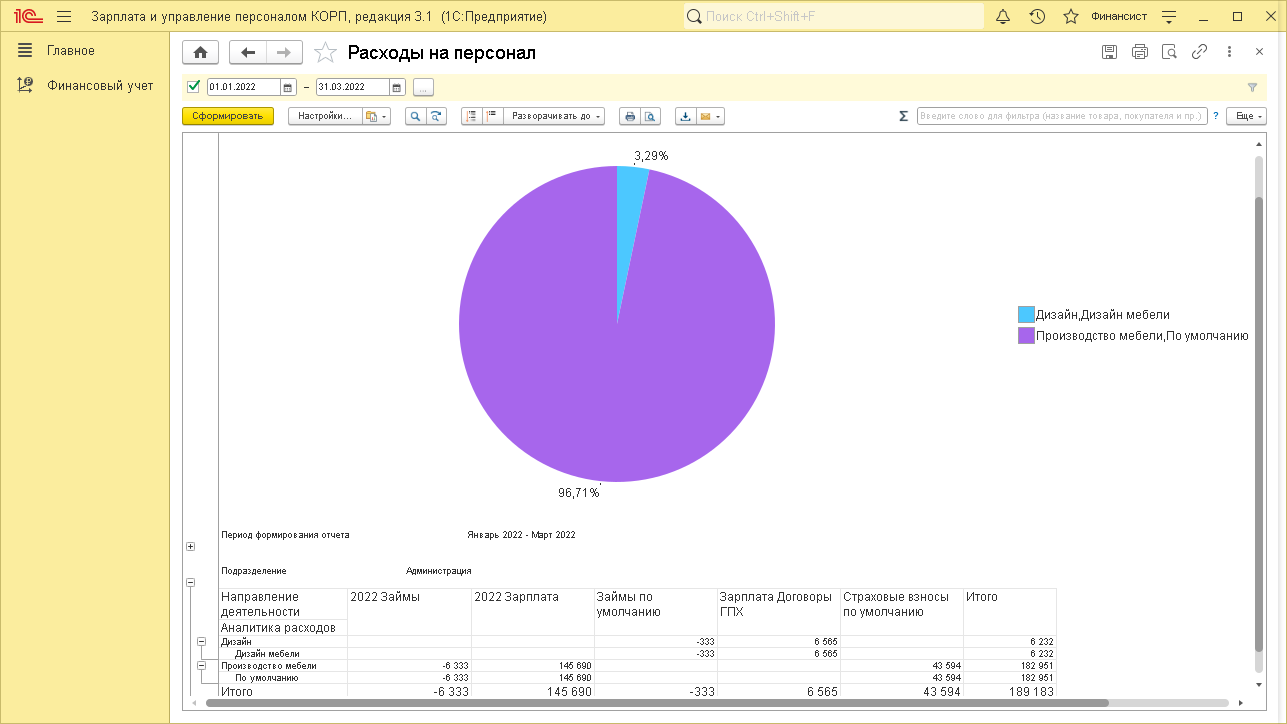The width and height of the screenshot is (1287, 724).
Task: Collapse the Производство мебели row group
Action: [x=201, y=665]
